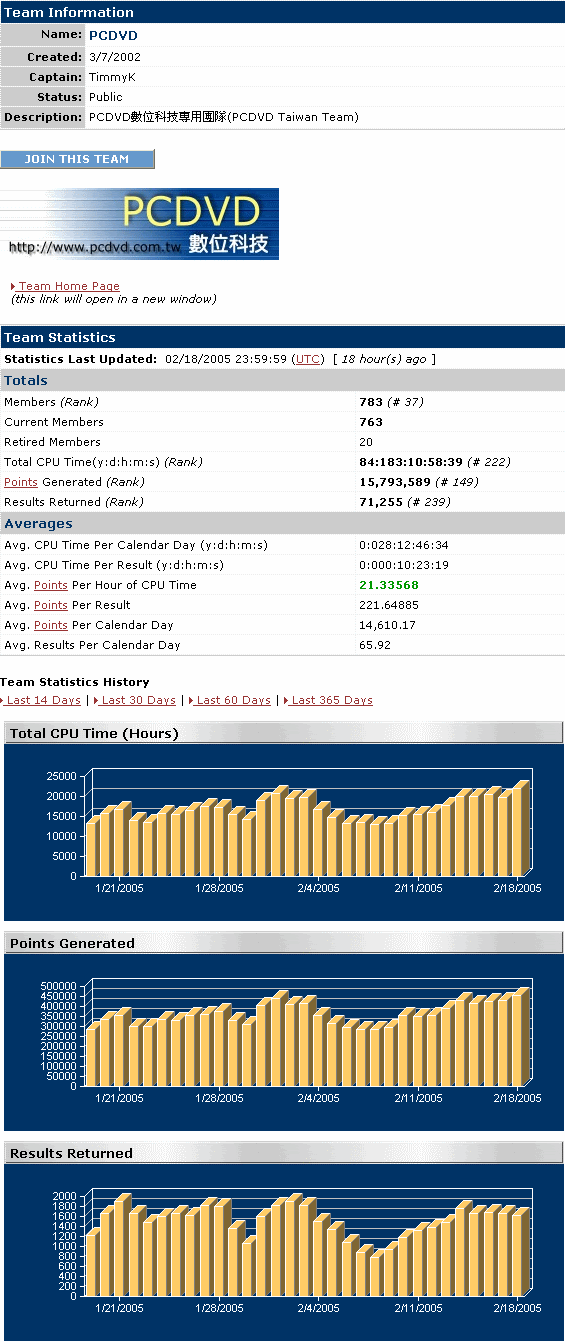Click the Points Generated chart title
565x1342 pixels.
[x=72, y=943]
